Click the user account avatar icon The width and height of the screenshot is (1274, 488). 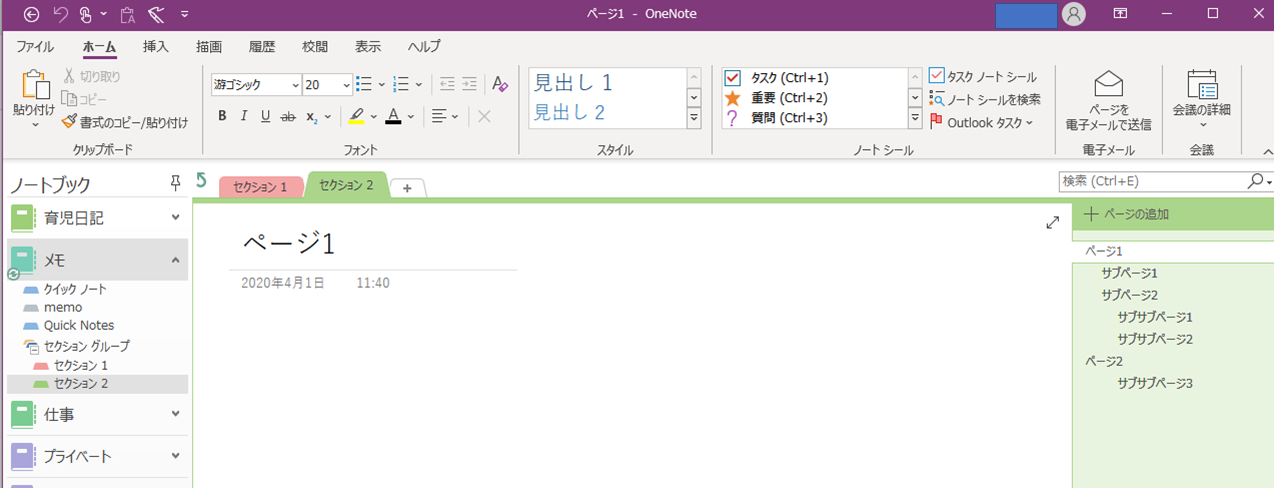tap(1074, 14)
